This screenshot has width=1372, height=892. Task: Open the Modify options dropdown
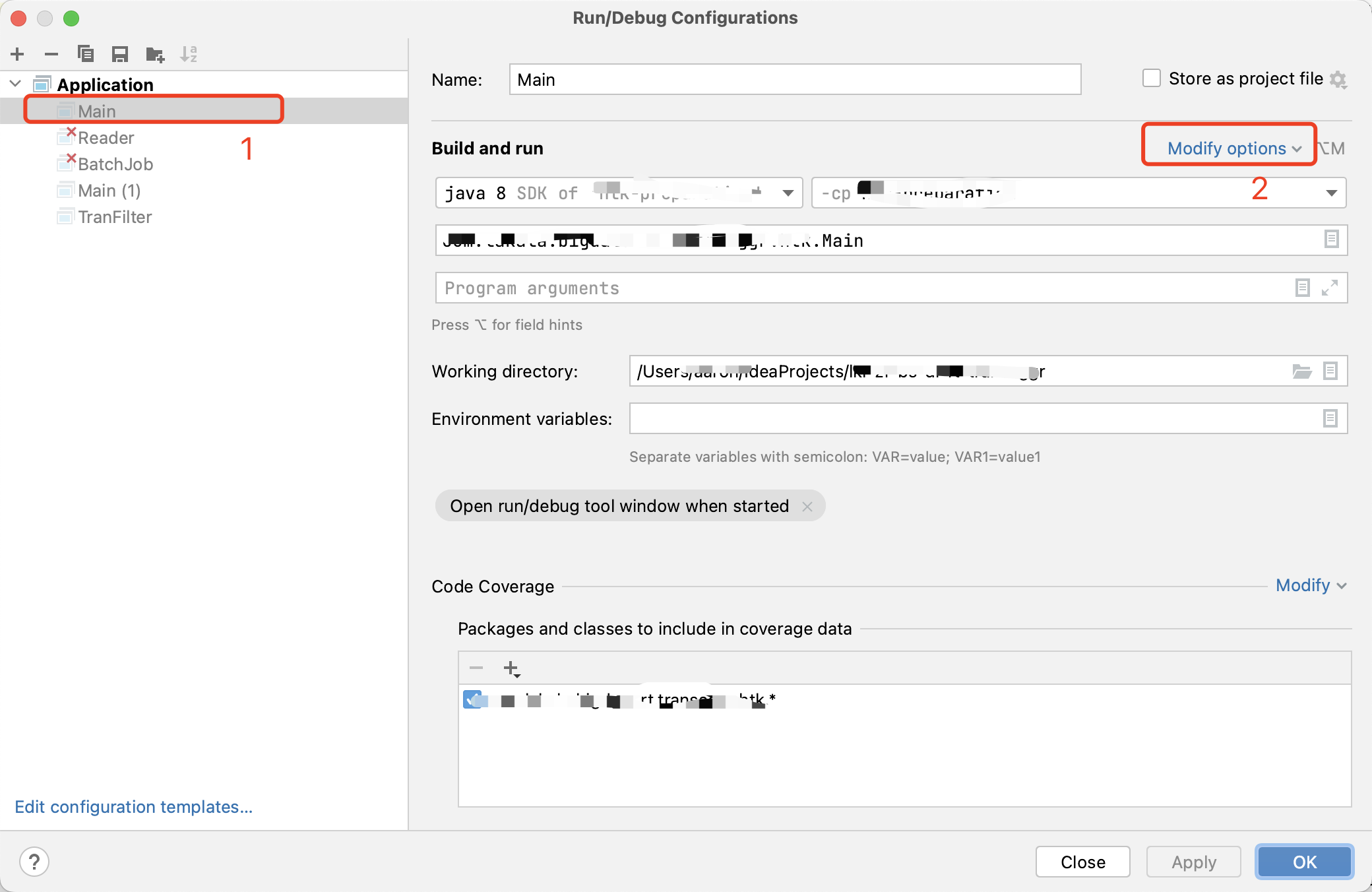tap(1234, 148)
